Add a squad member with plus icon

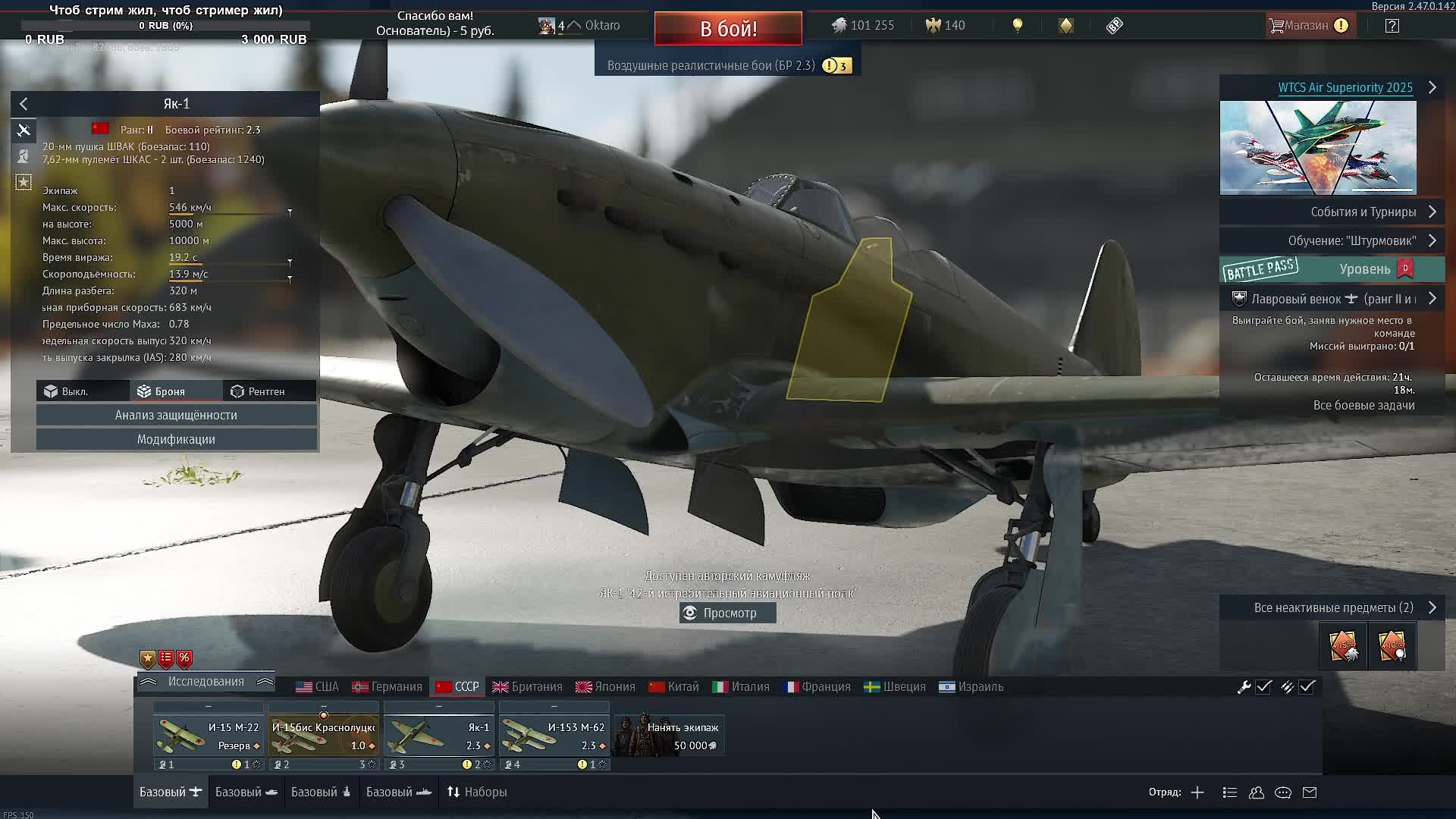coord(1197,792)
